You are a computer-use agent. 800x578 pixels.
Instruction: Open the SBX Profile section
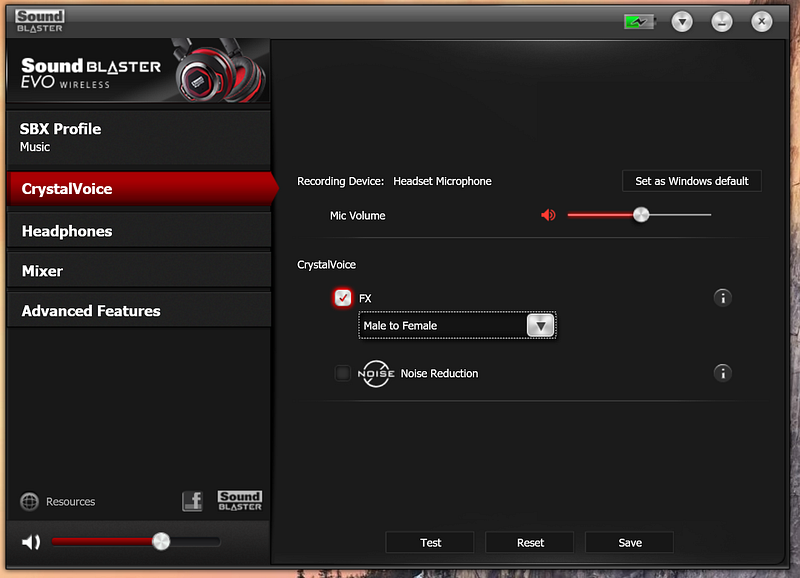[139, 138]
